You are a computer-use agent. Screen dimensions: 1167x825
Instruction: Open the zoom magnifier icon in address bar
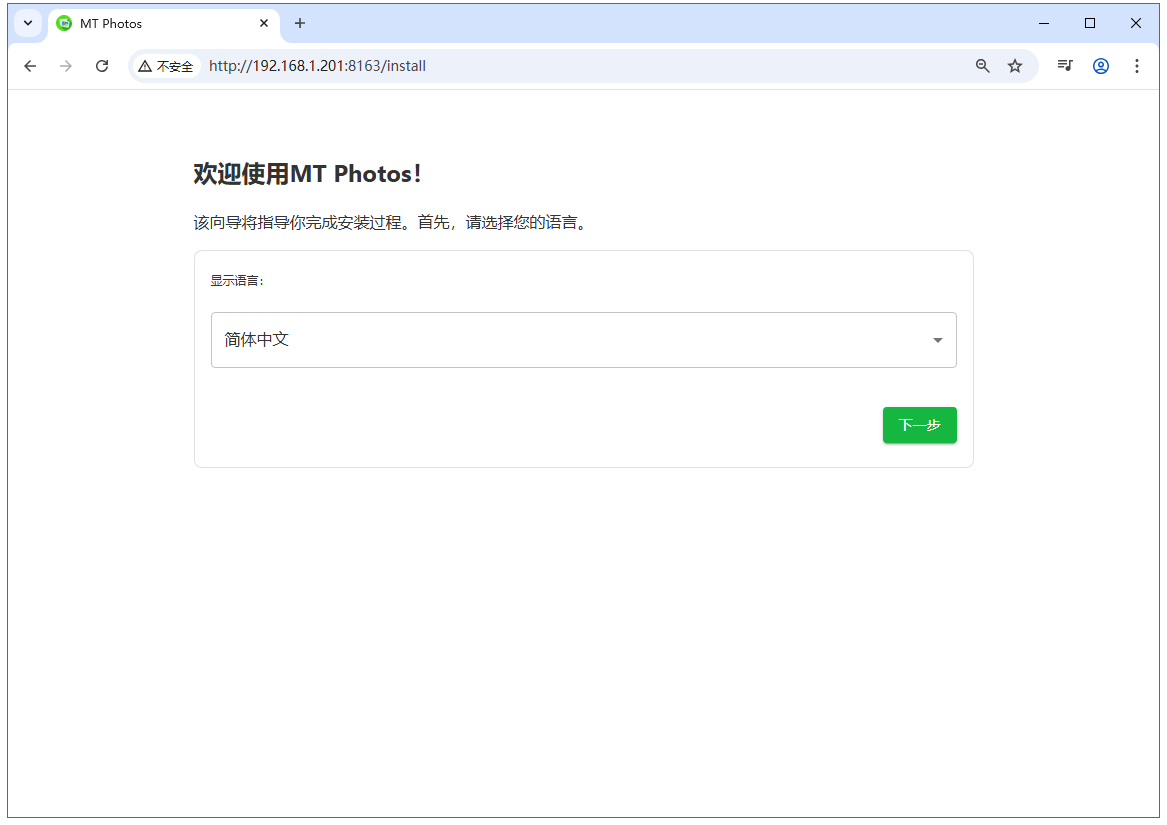(x=982, y=66)
